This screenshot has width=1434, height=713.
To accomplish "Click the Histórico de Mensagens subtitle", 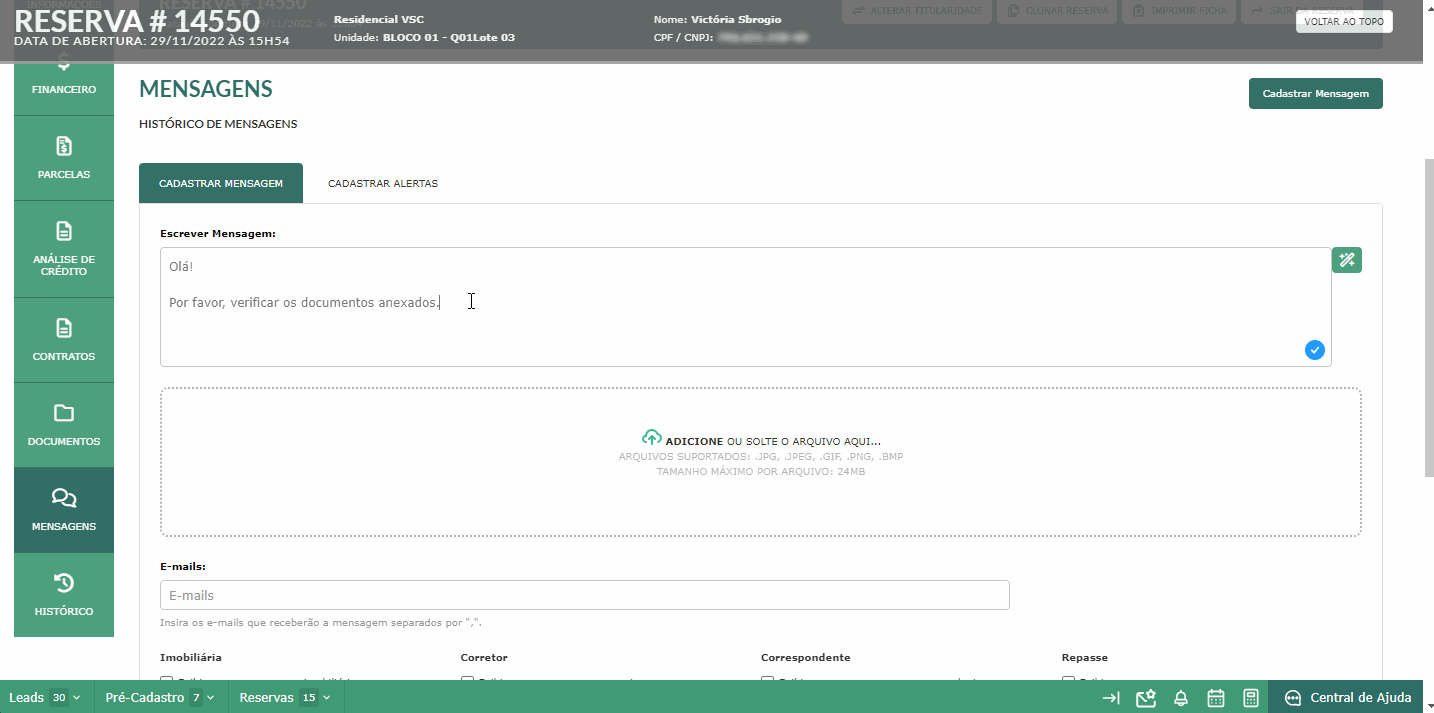I will (x=218, y=124).
